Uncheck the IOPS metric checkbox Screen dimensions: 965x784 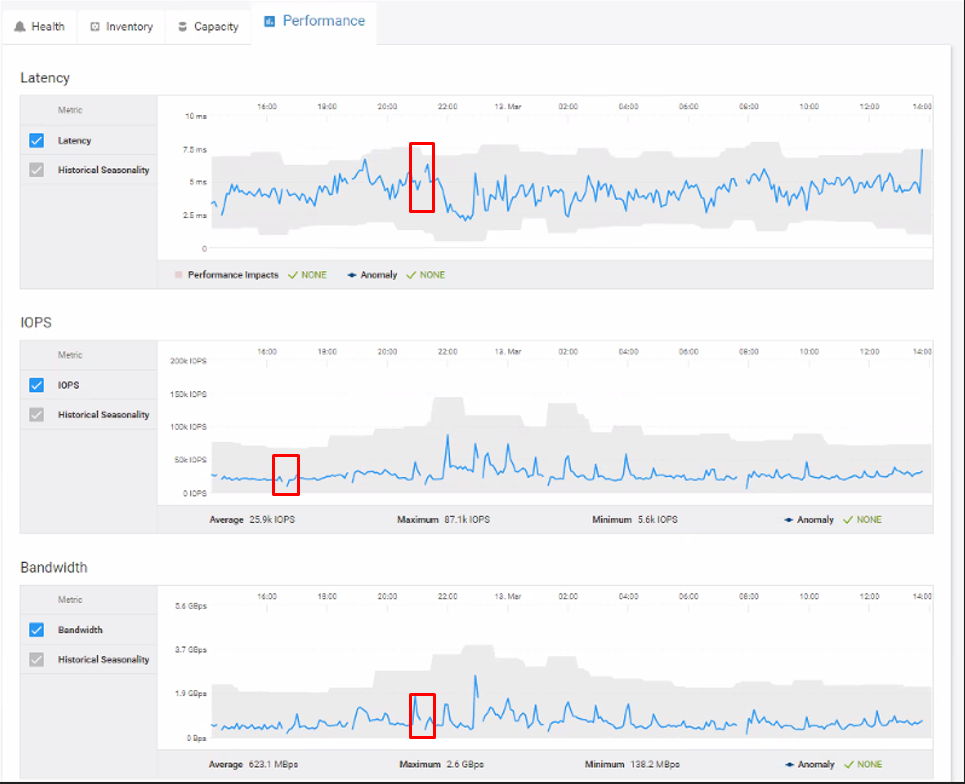(36, 385)
